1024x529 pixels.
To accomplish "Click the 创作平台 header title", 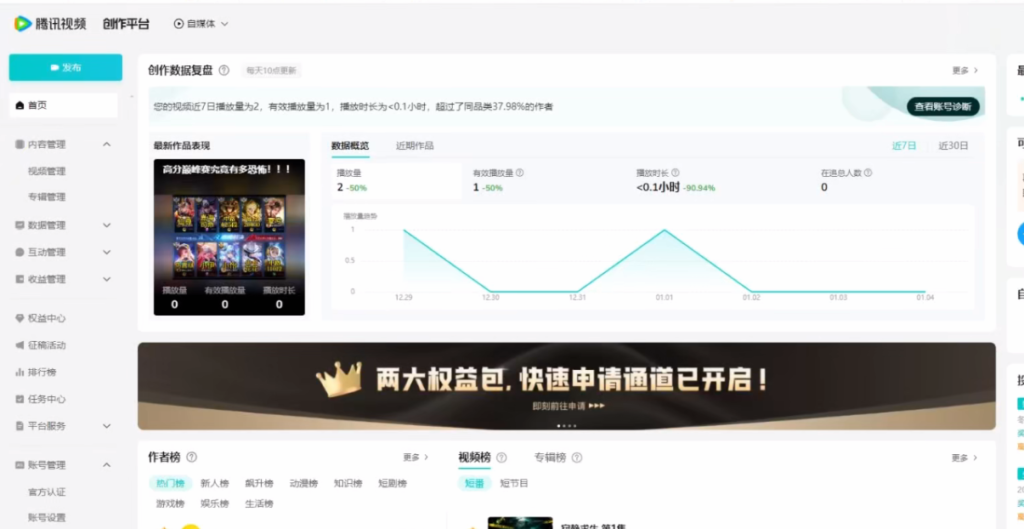I will click(126, 24).
